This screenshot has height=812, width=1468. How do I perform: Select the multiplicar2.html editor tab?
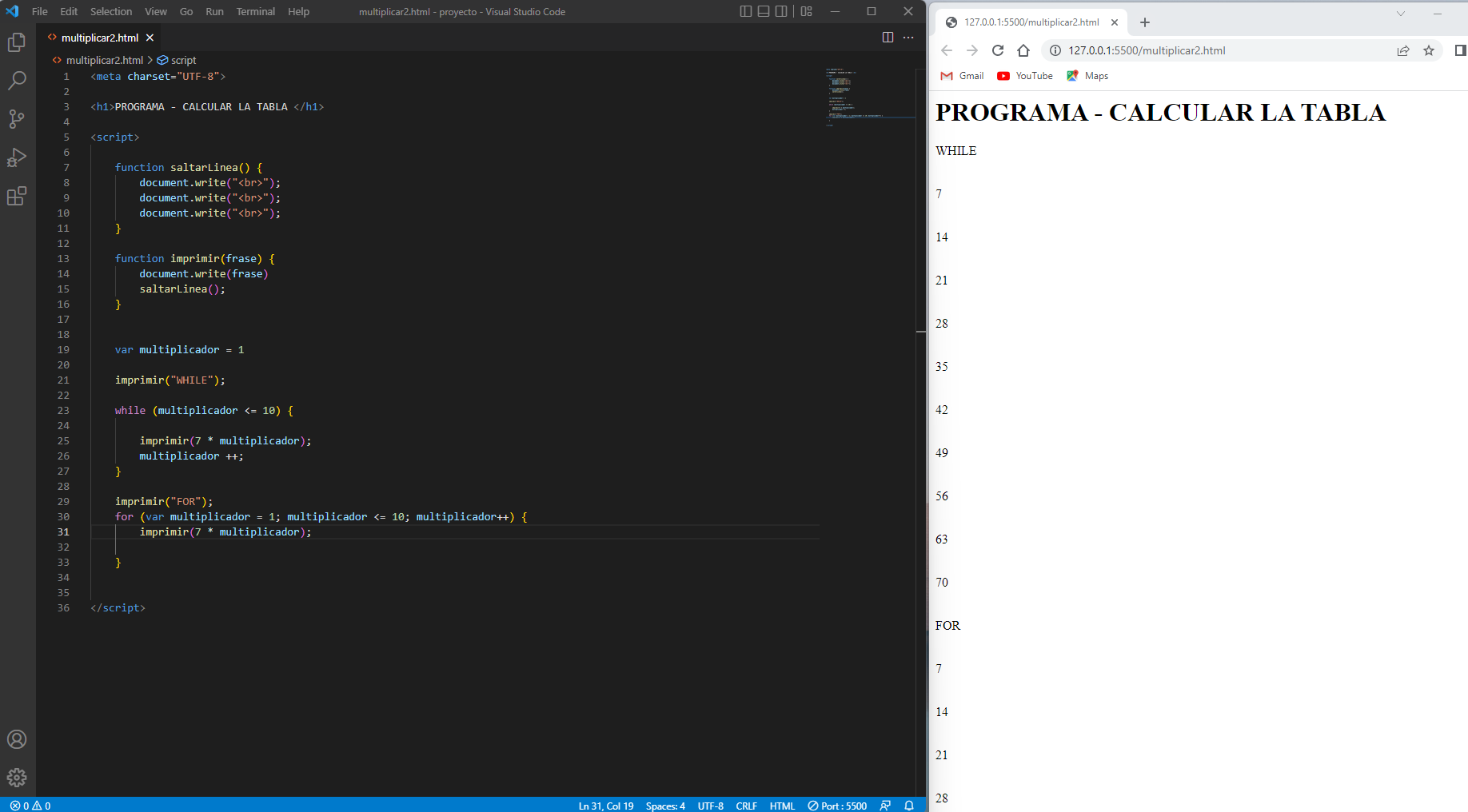(100, 38)
